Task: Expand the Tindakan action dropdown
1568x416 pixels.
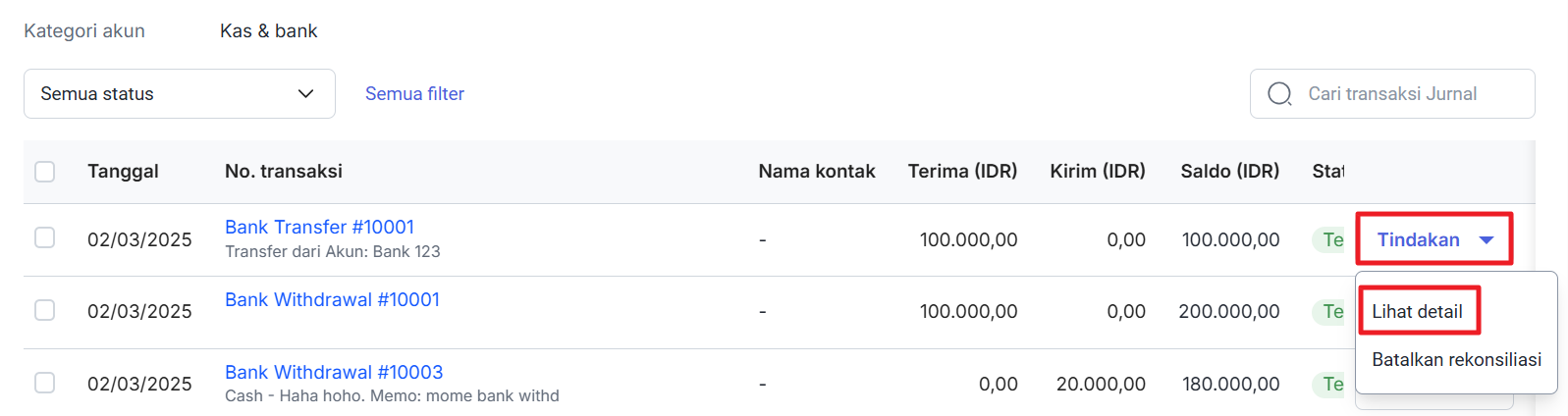Action: (x=1434, y=239)
